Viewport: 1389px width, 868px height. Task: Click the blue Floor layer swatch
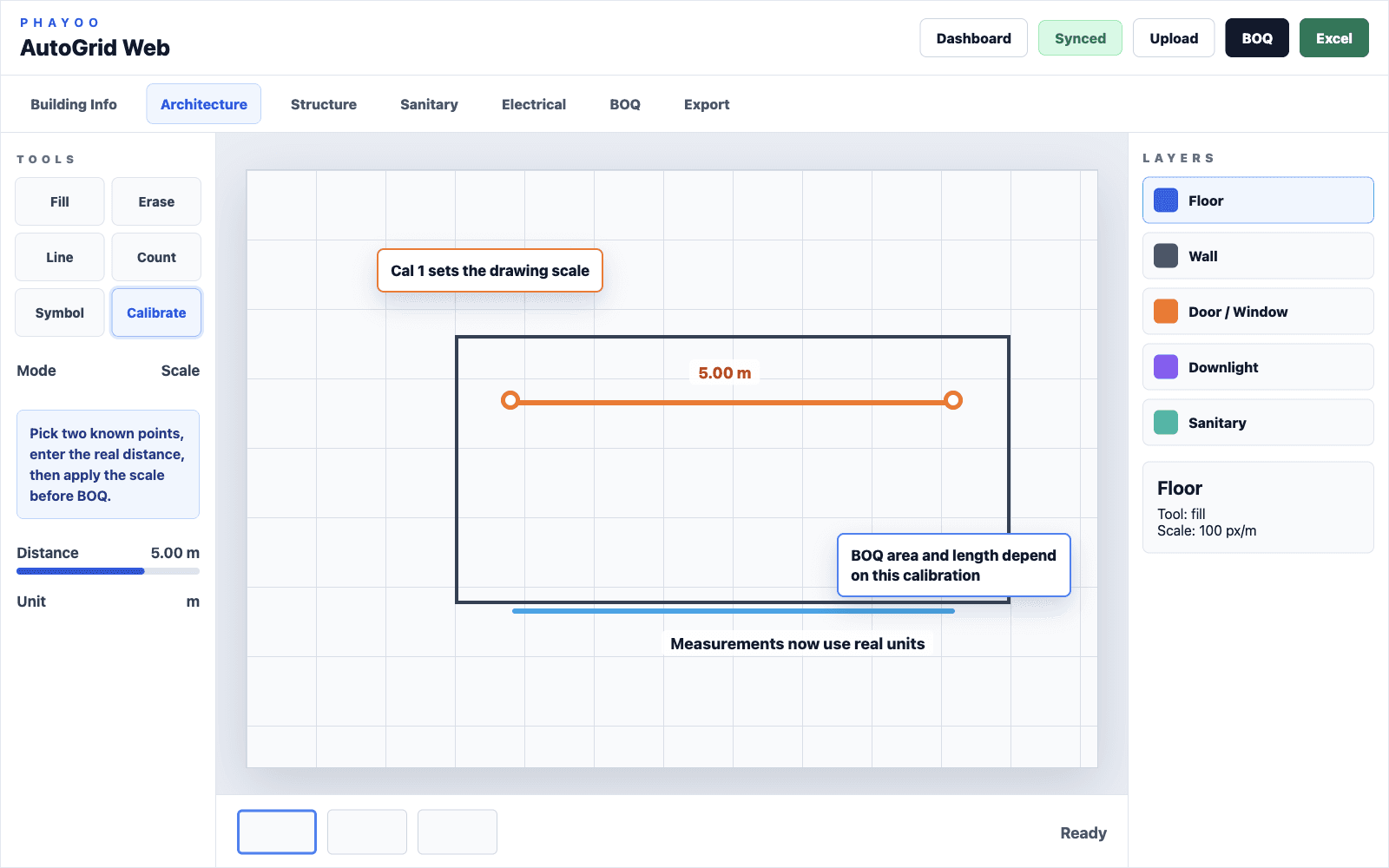point(1166,201)
